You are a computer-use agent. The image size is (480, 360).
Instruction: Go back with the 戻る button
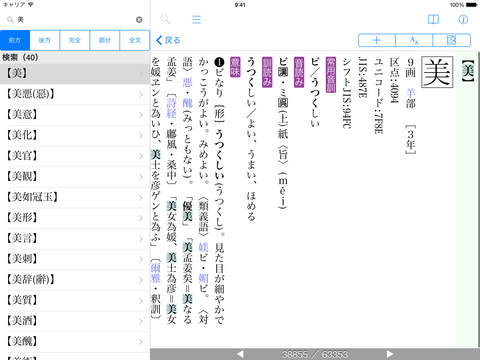[168, 40]
